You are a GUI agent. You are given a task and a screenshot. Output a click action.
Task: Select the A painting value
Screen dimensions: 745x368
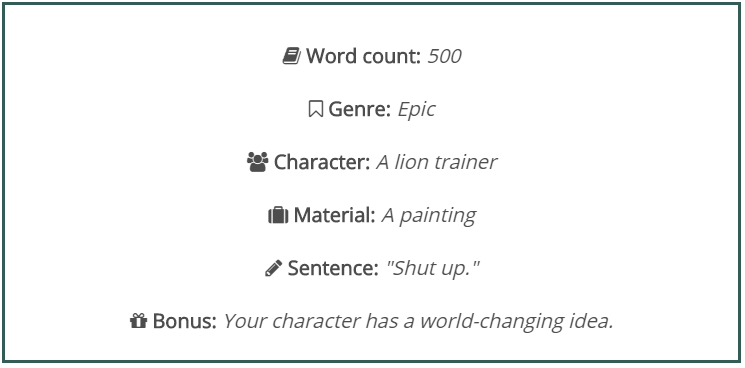click(429, 216)
